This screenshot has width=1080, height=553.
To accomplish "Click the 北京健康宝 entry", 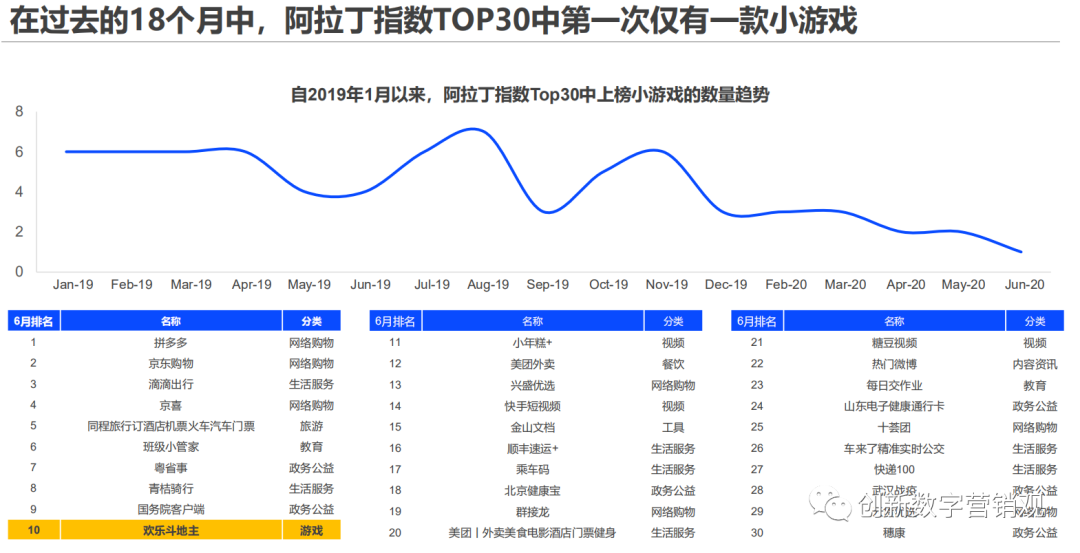I will [532, 490].
